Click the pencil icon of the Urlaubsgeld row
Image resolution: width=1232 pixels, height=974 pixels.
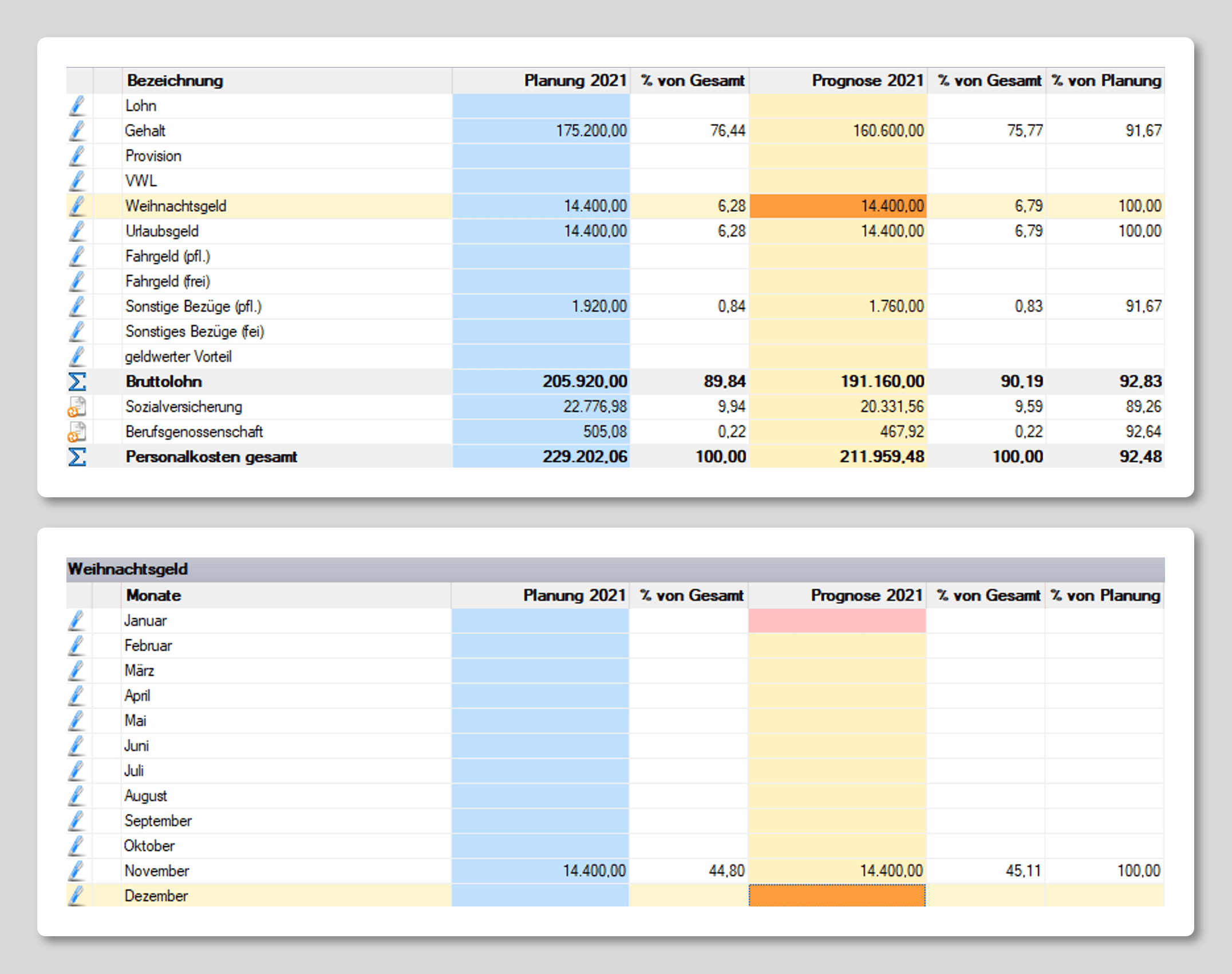[x=77, y=231]
